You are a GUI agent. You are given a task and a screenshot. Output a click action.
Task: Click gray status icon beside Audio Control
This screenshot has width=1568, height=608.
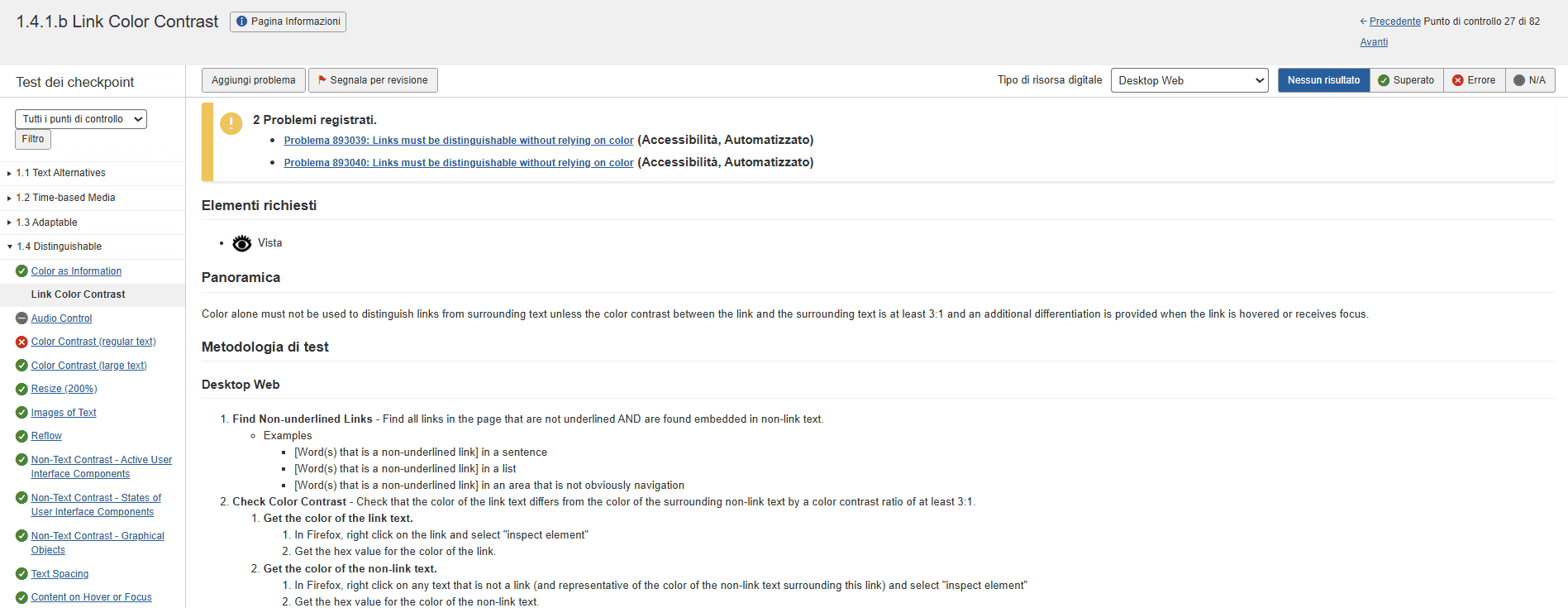point(21,318)
